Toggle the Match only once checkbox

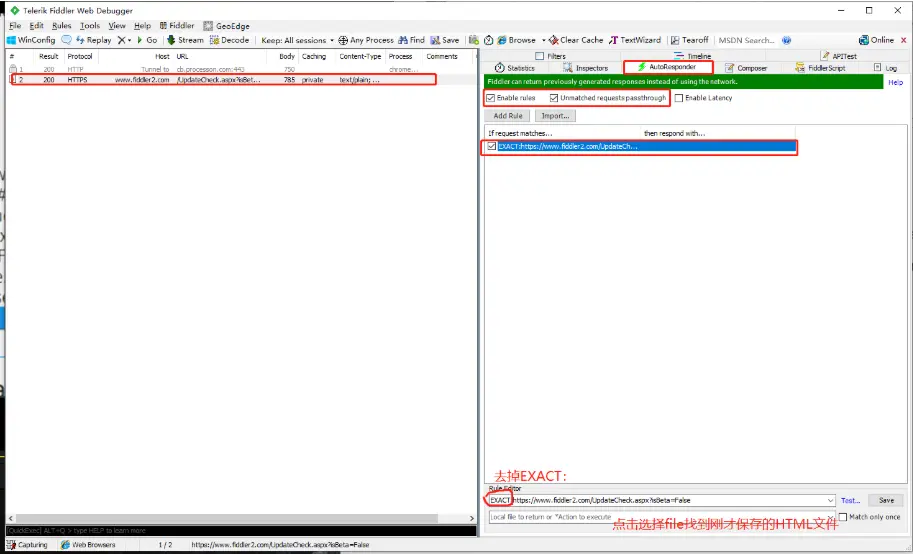click(x=843, y=517)
